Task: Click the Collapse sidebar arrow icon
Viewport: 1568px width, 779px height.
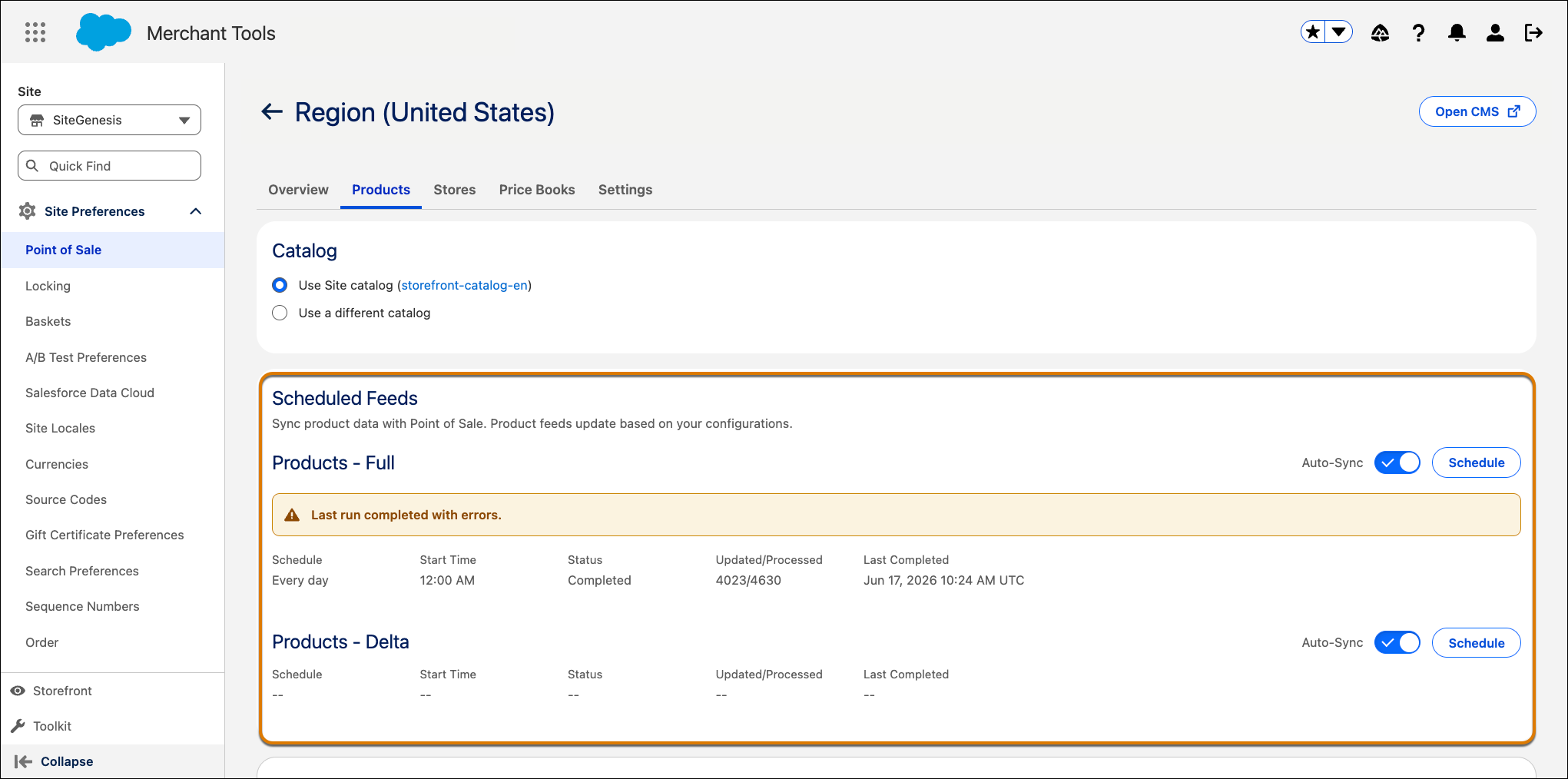Action: (23, 761)
